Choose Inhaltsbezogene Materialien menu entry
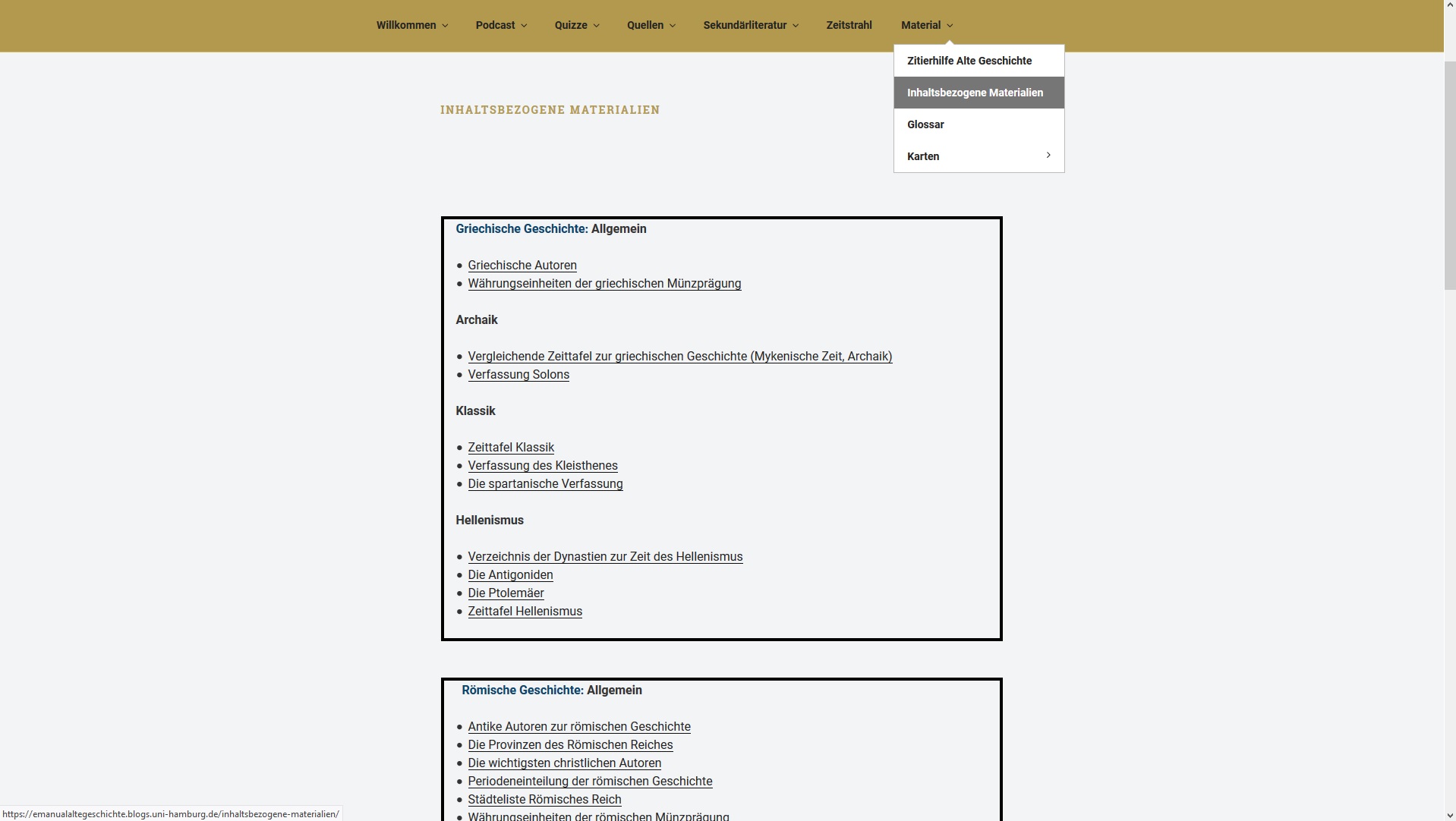 click(975, 92)
